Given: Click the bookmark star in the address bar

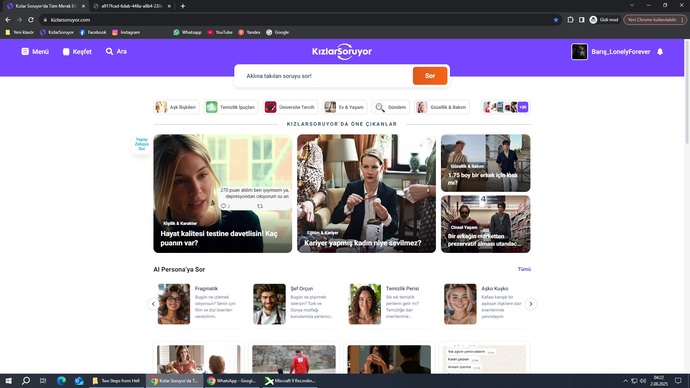Looking at the screenshot, I should click(x=556, y=20).
